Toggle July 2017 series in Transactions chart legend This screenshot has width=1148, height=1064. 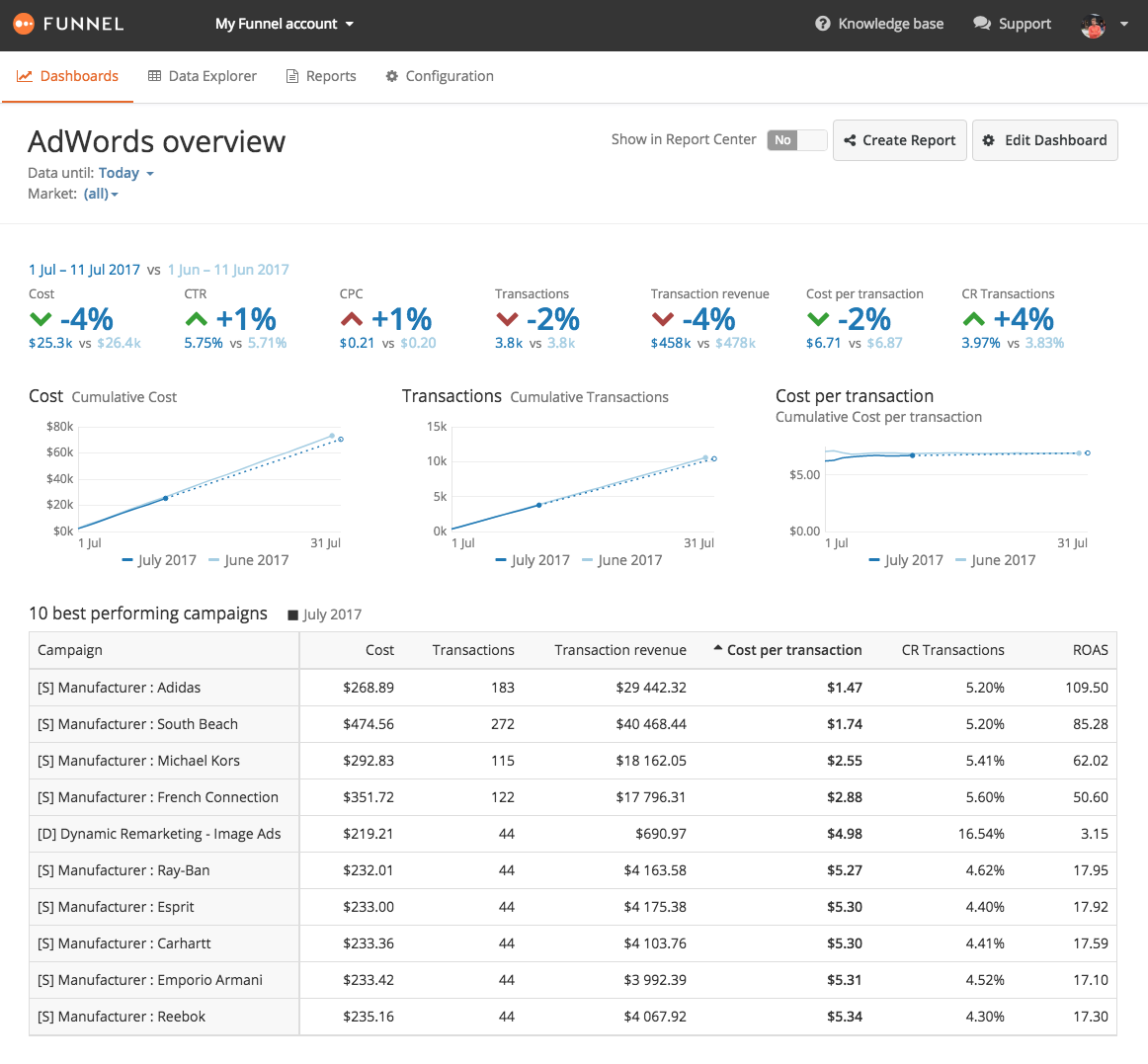533,560
